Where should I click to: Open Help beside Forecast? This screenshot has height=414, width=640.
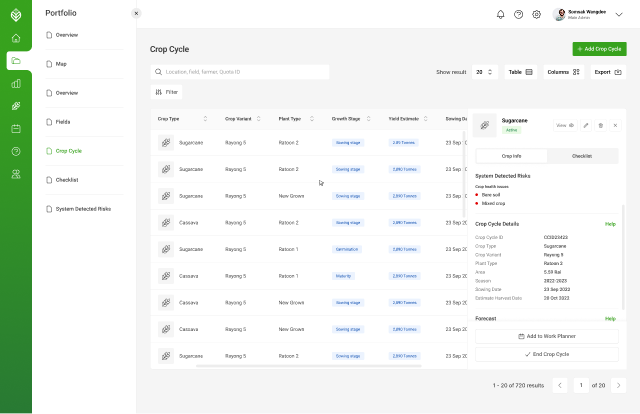point(610,319)
